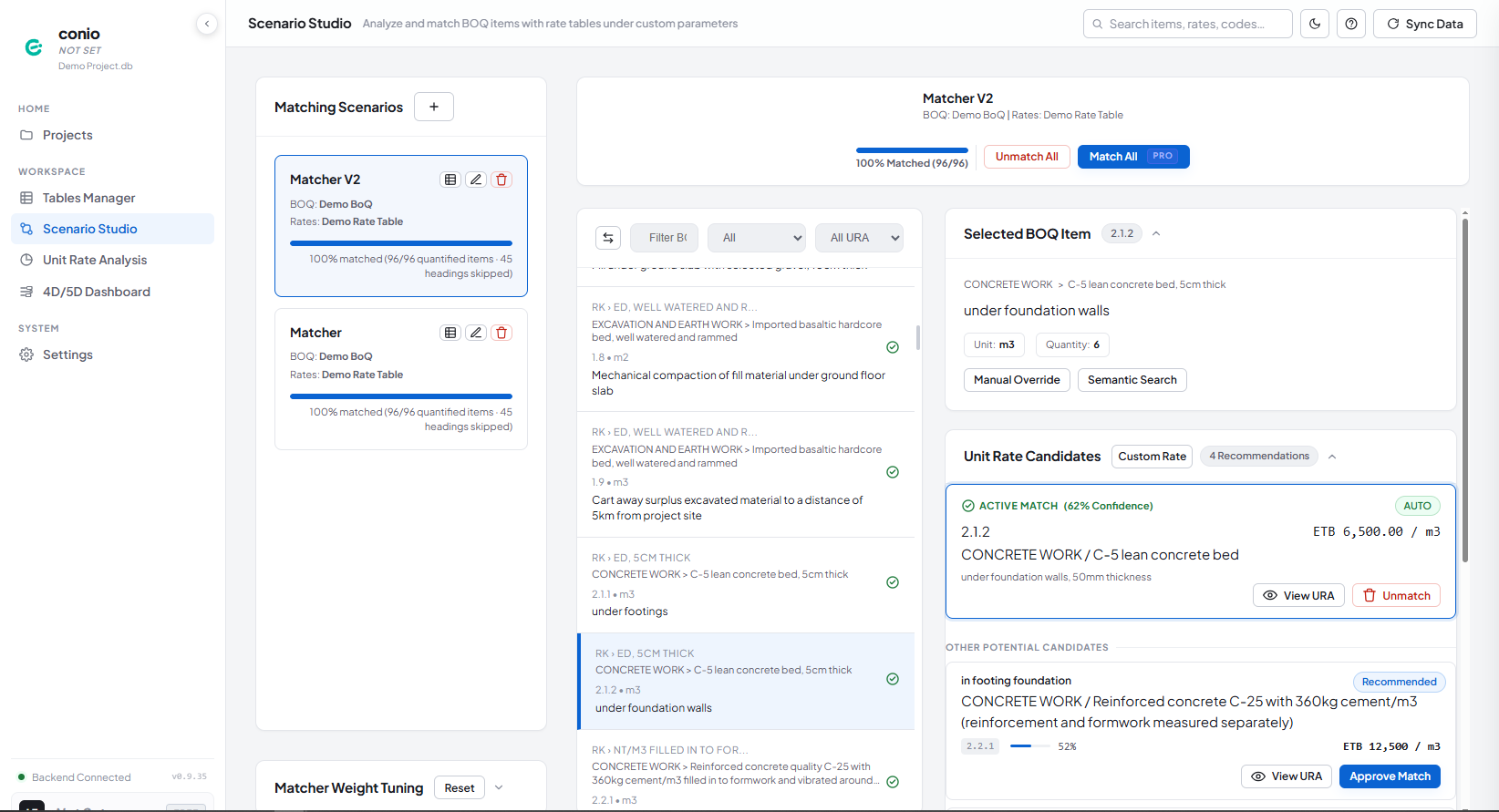This screenshot has height=812, width=1499.
Task: View URA for the Reinforced concrete C-25 candidate
Action: 1287,776
